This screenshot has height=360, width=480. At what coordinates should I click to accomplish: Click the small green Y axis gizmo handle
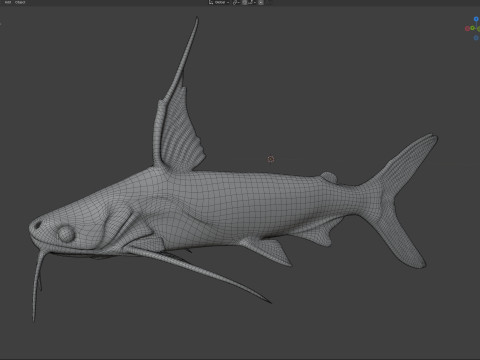click(x=473, y=28)
